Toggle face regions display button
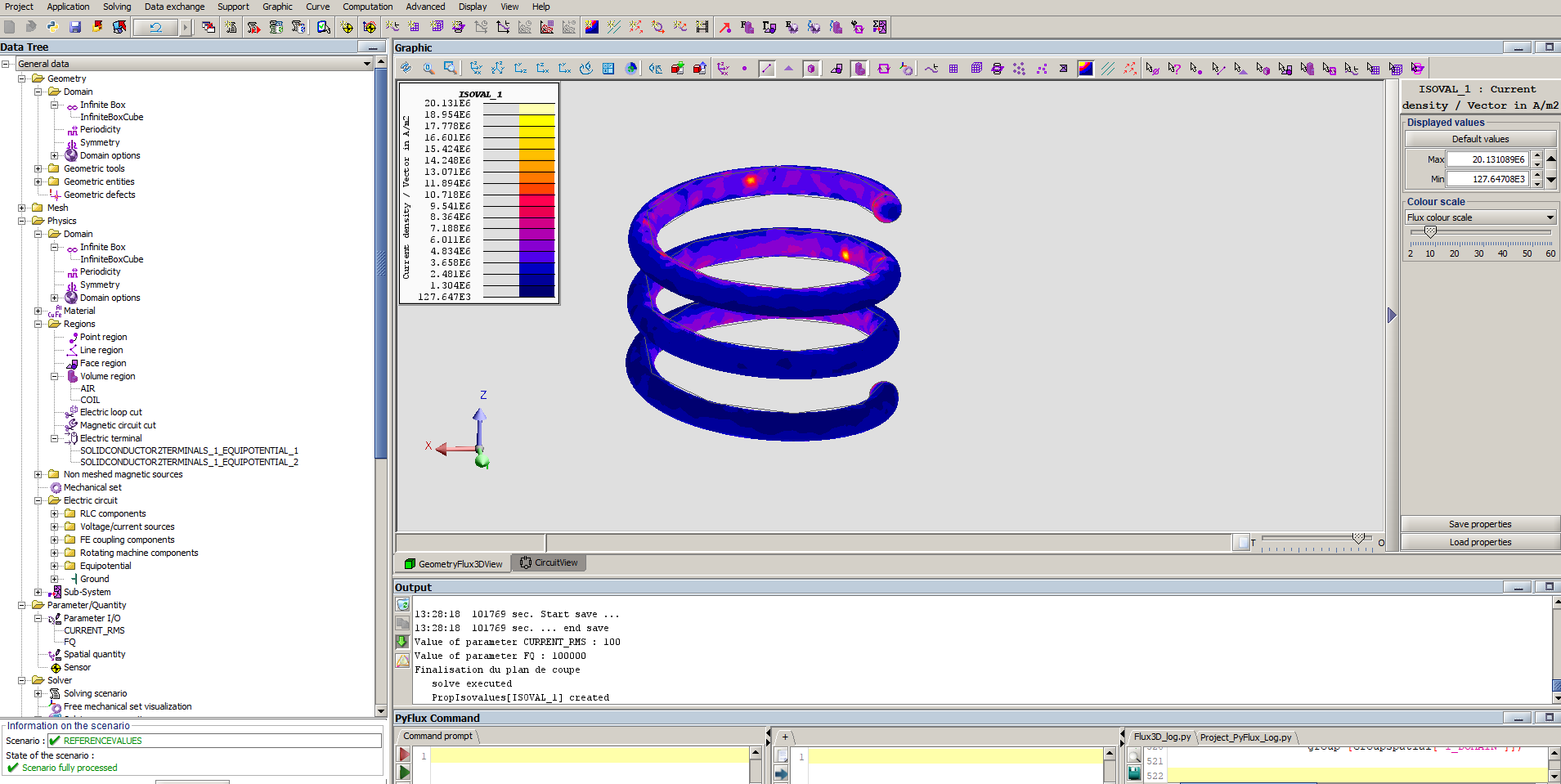1561x784 pixels. 837,69
